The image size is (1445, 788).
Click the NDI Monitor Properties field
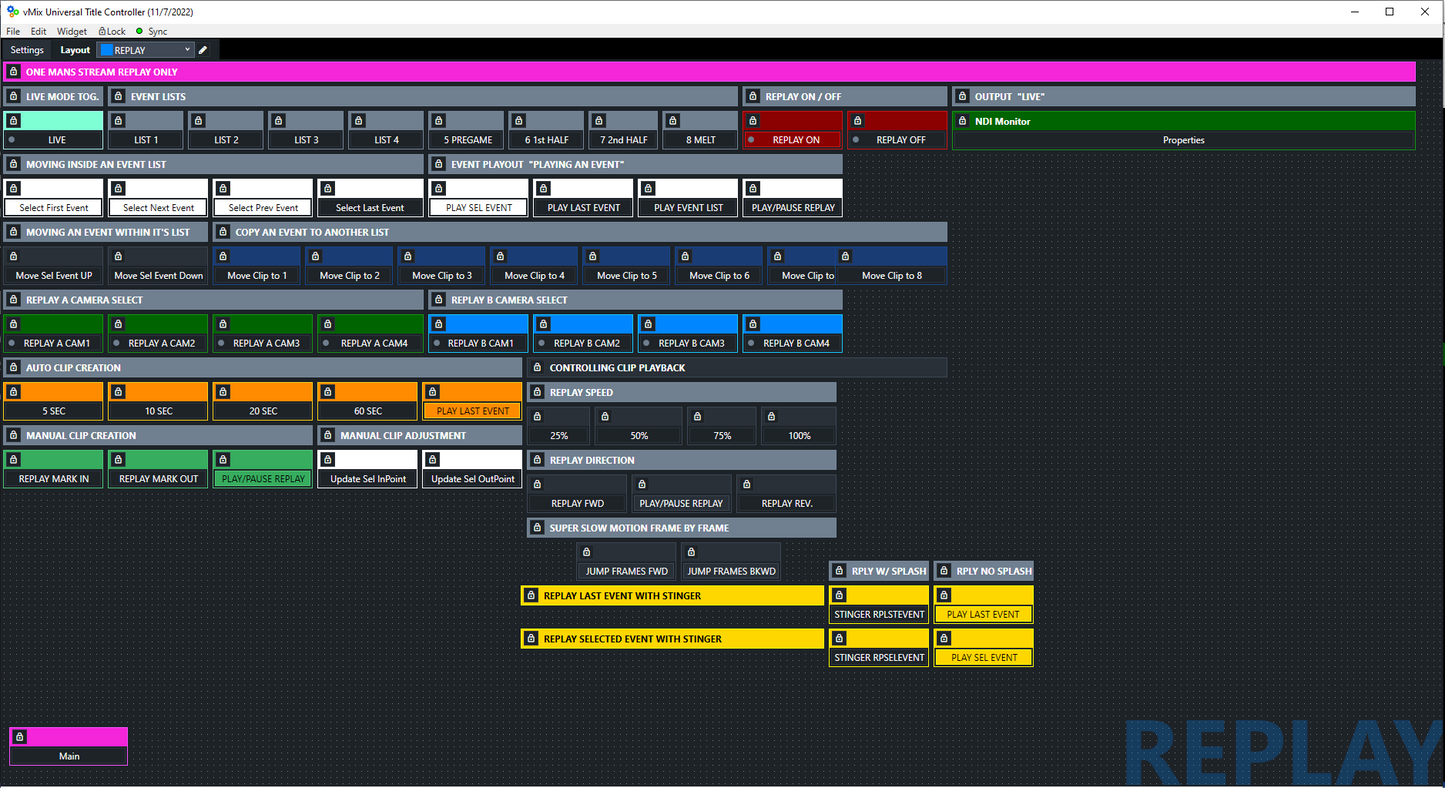click(1183, 140)
